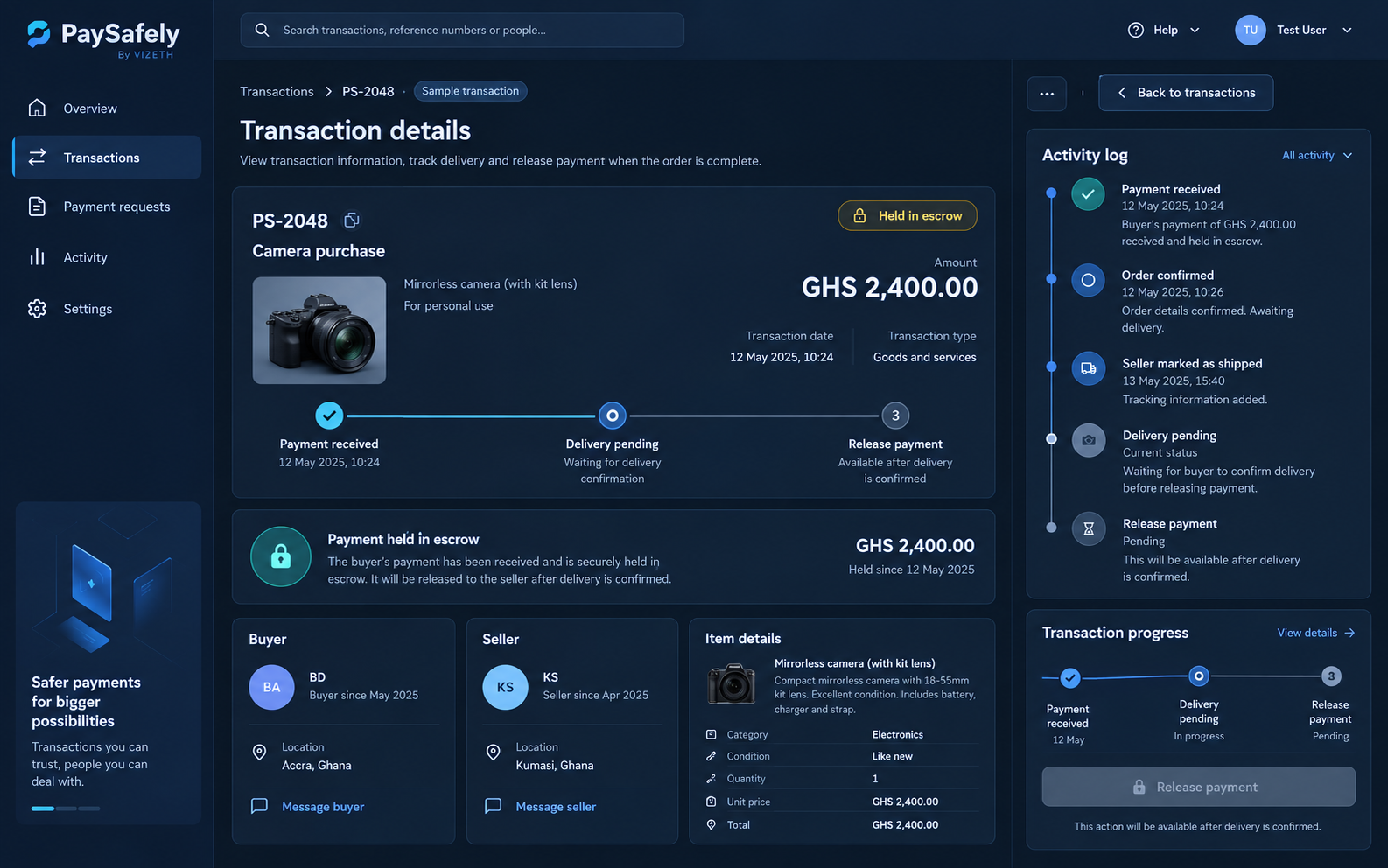Click the Payment received checkmark icon in Activity log
The image size is (1388, 868).
coord(1088,194)
